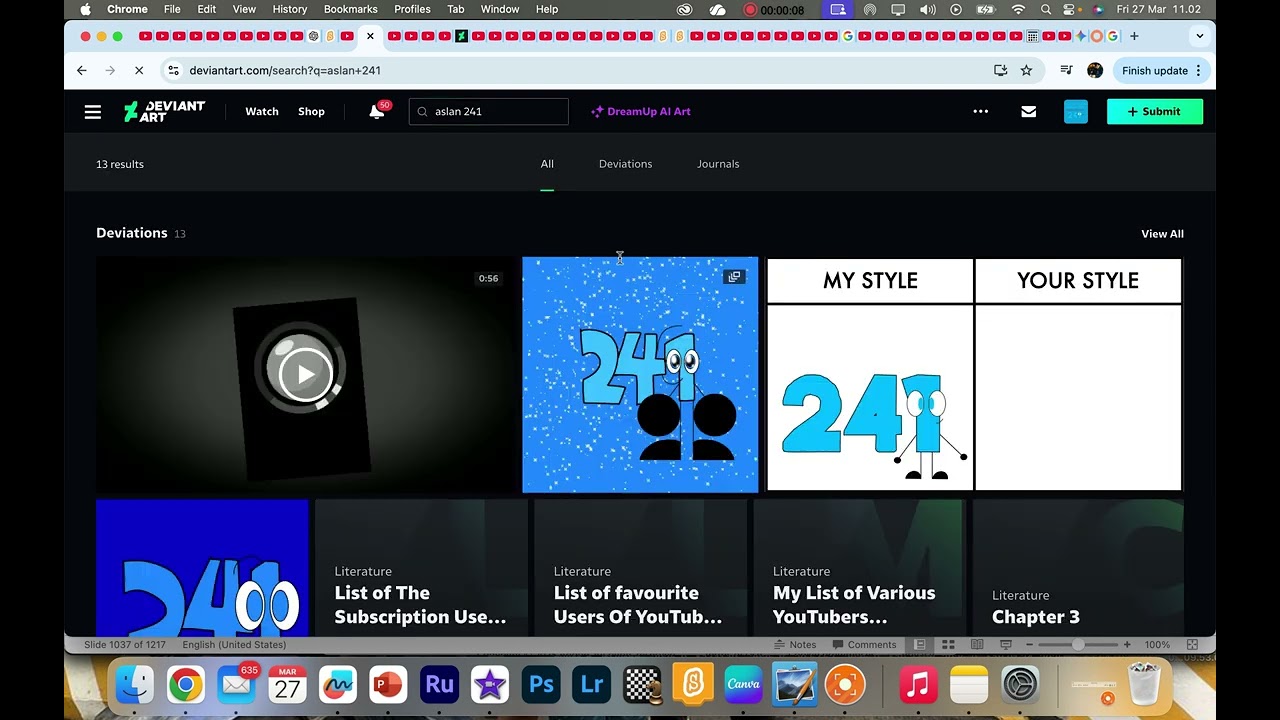This screenshot has width=1280, height=720.
Task: Open Spotlight search
Action: (x=1046, y=9)
